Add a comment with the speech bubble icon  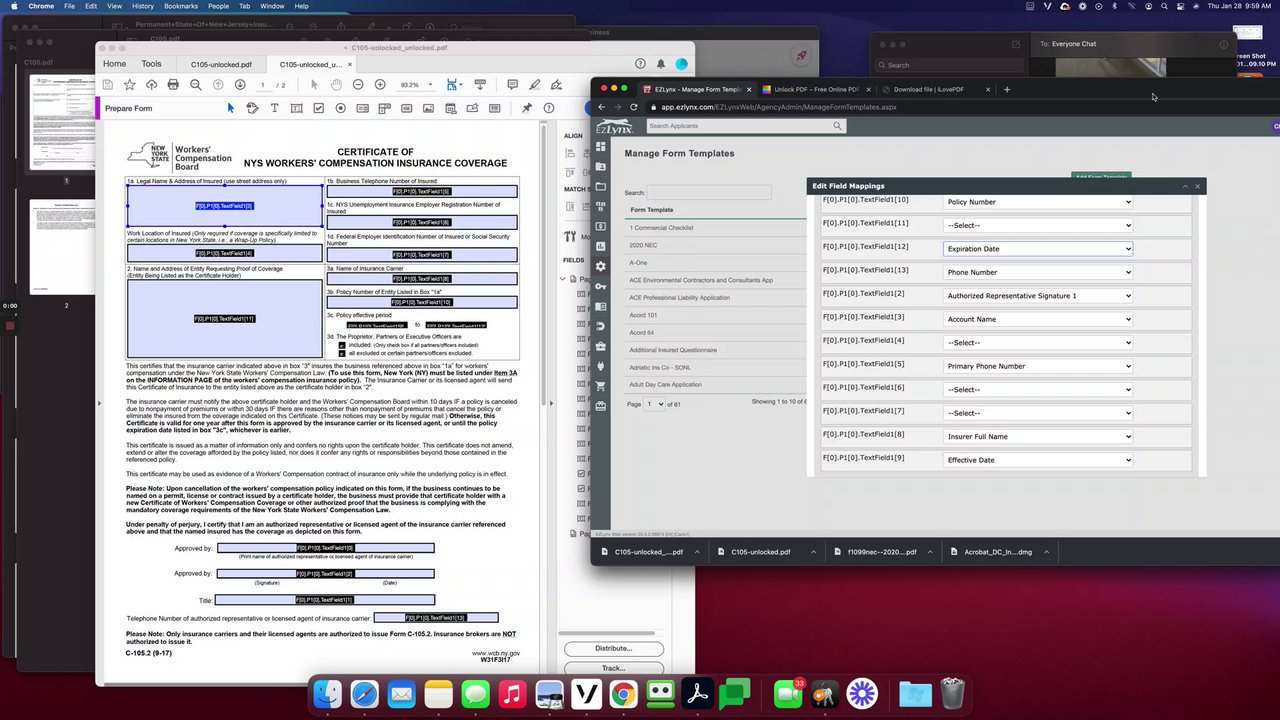(512, 85)
